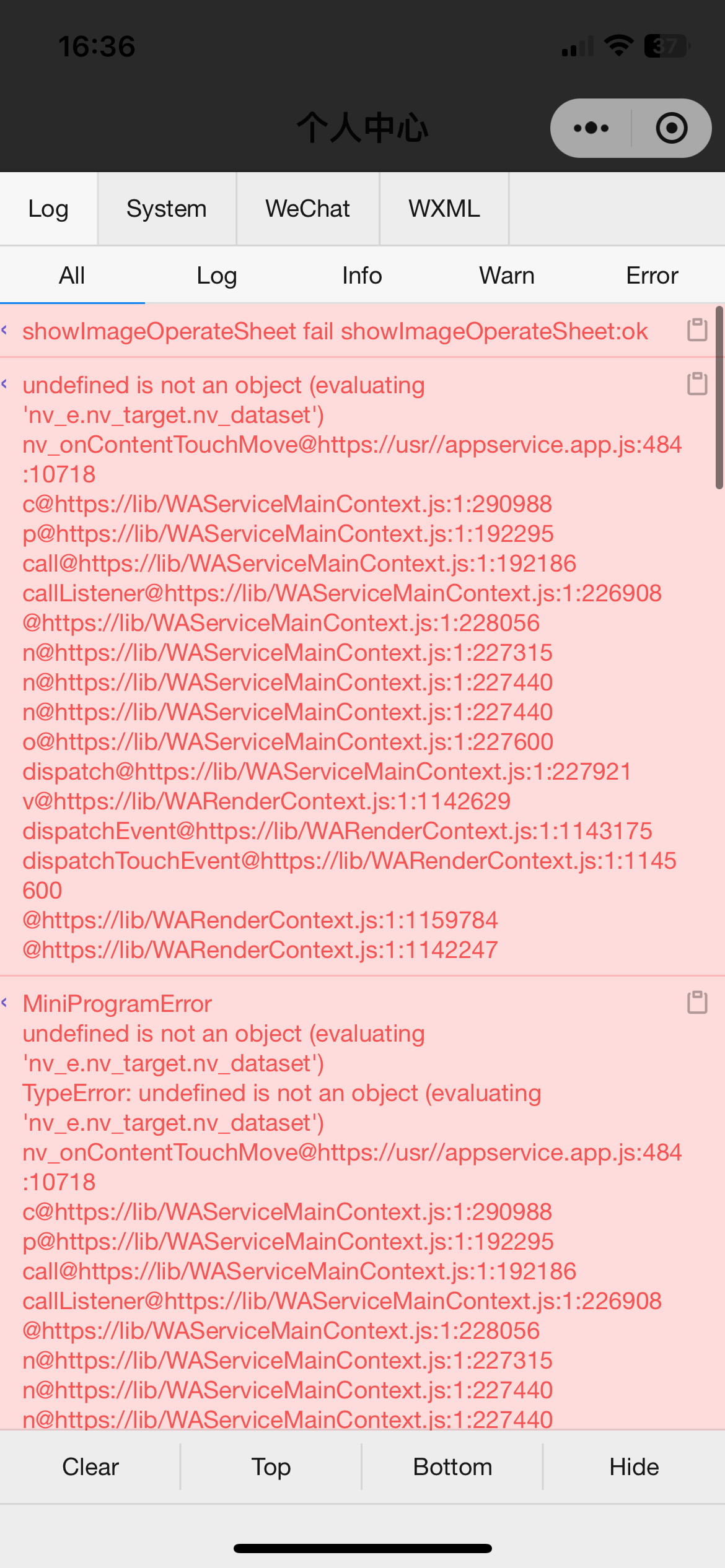Screen dimensions: 725x1568
Task: Copy the MiniProgramError log entry
Action: click(x=697, y=1002)
